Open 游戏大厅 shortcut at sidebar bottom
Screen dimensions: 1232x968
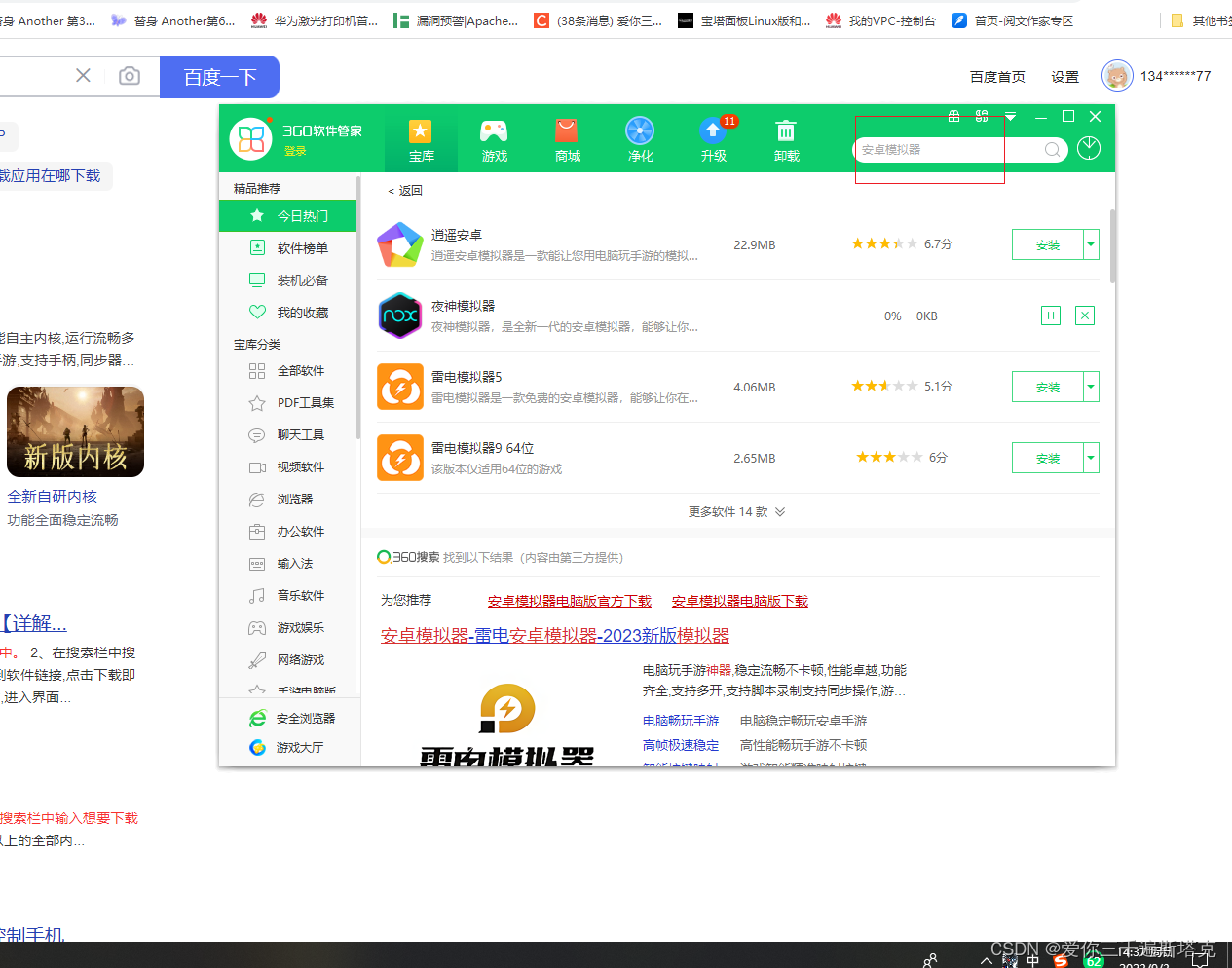(287, 748)
